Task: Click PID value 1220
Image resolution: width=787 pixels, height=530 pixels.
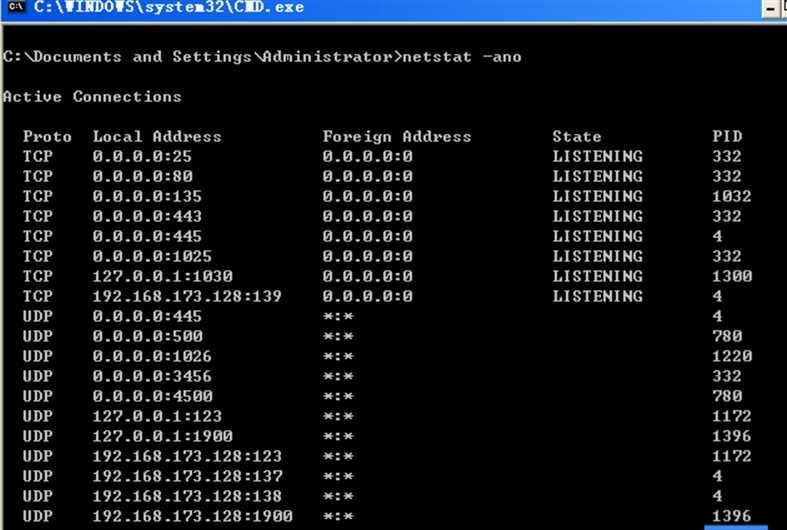Action: coord(732,356)
